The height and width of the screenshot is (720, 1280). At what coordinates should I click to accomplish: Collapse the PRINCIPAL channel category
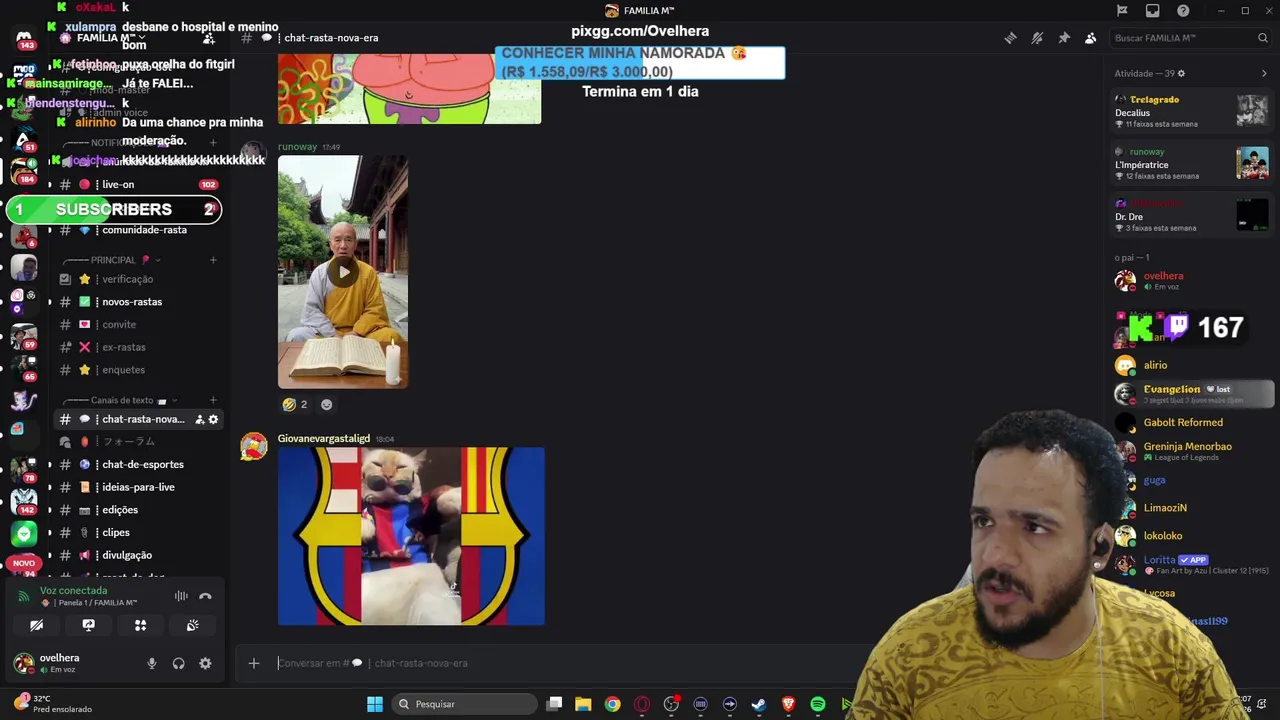(x=112, y=260)
